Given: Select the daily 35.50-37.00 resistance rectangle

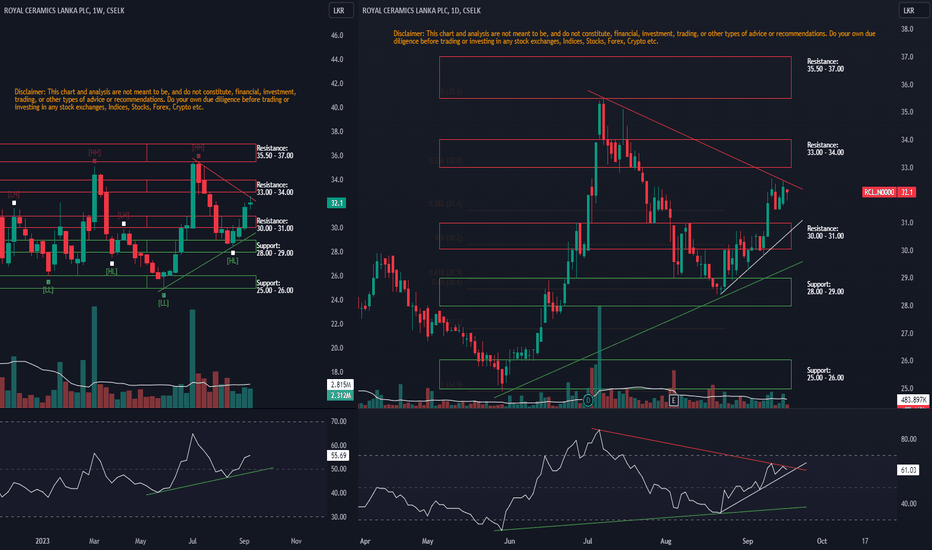Looking at the screenshot, I should click(x=615, y=77).
